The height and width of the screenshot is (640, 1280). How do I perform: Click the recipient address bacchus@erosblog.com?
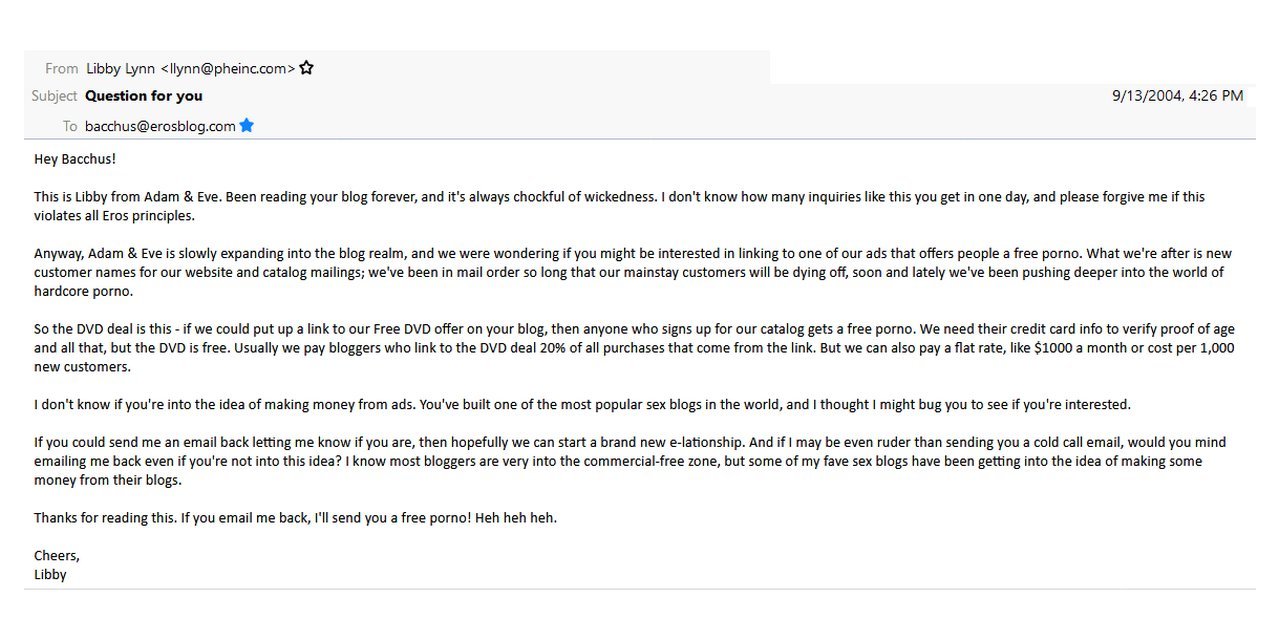(x=160, y=126)
